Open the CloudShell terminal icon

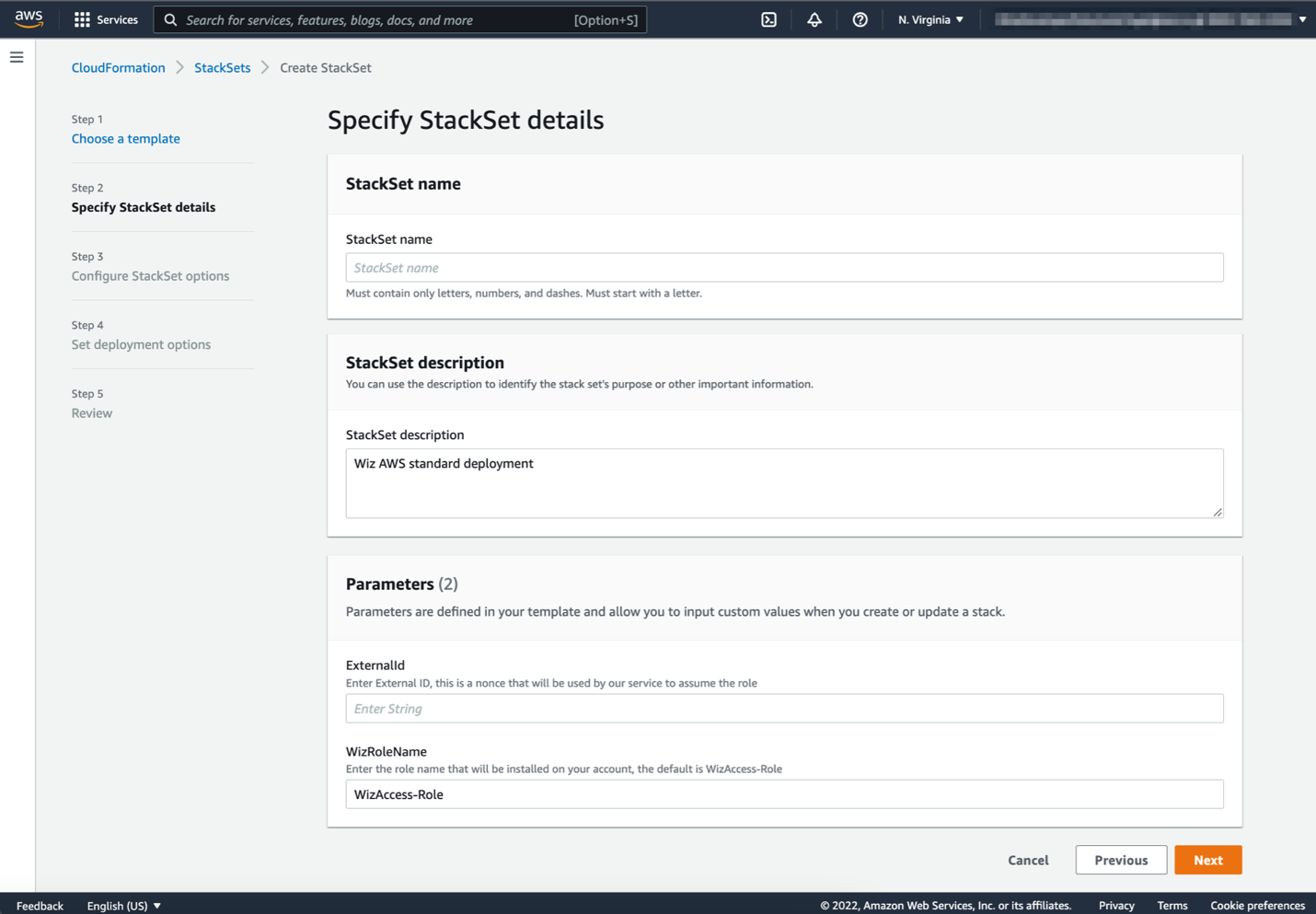[768, 19]
